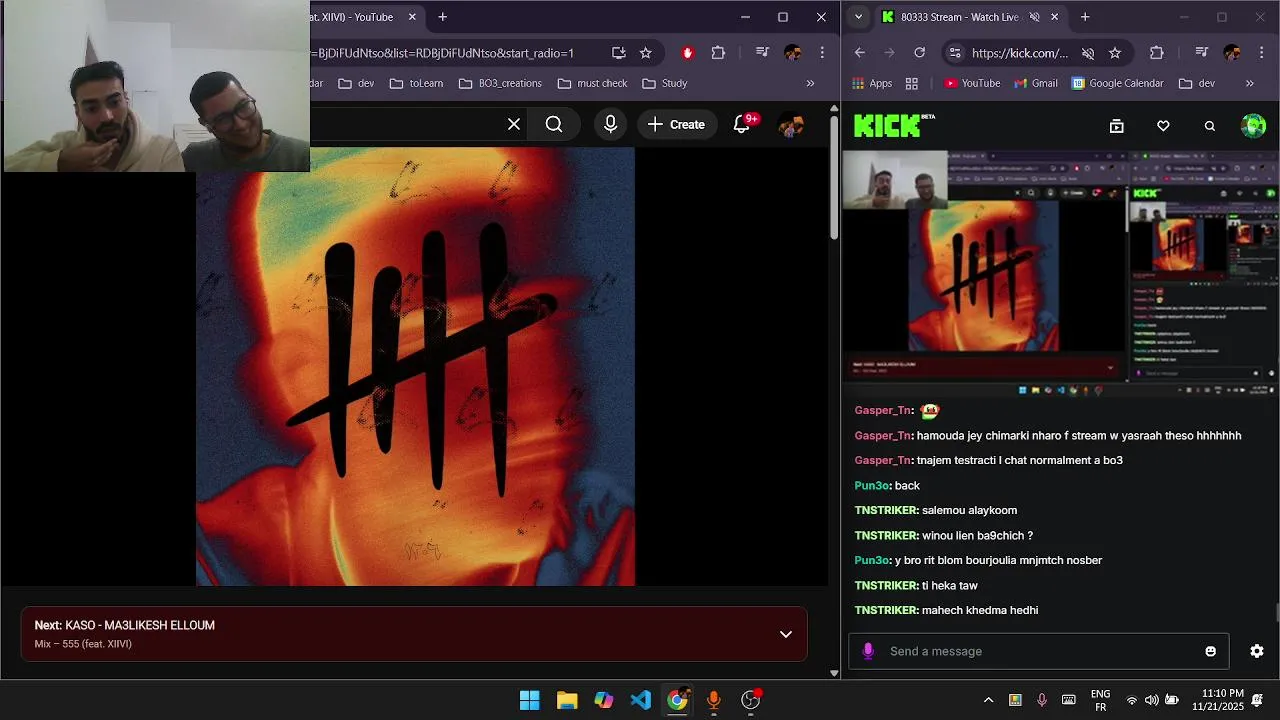Click the YouTube search magnifier button
This screenshot has height=720, width=1280.
[554, 124]
